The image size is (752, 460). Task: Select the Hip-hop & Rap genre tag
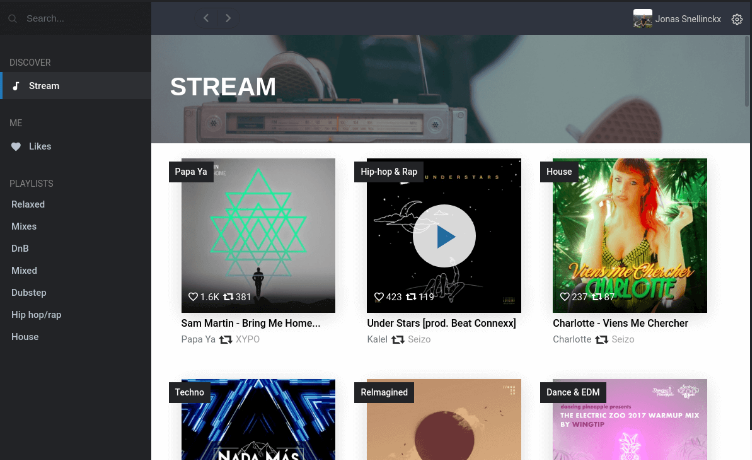(x=388, y=172)
